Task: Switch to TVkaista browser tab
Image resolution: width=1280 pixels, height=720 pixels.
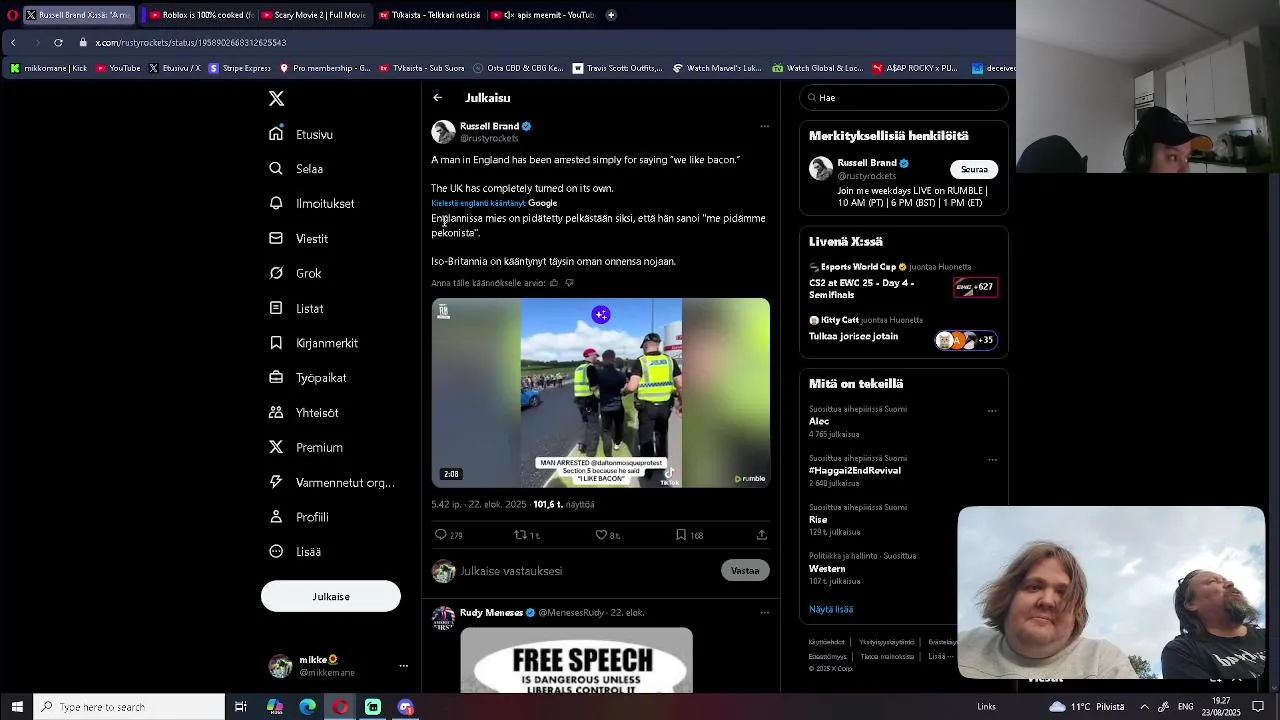Action: coord(430,15)
